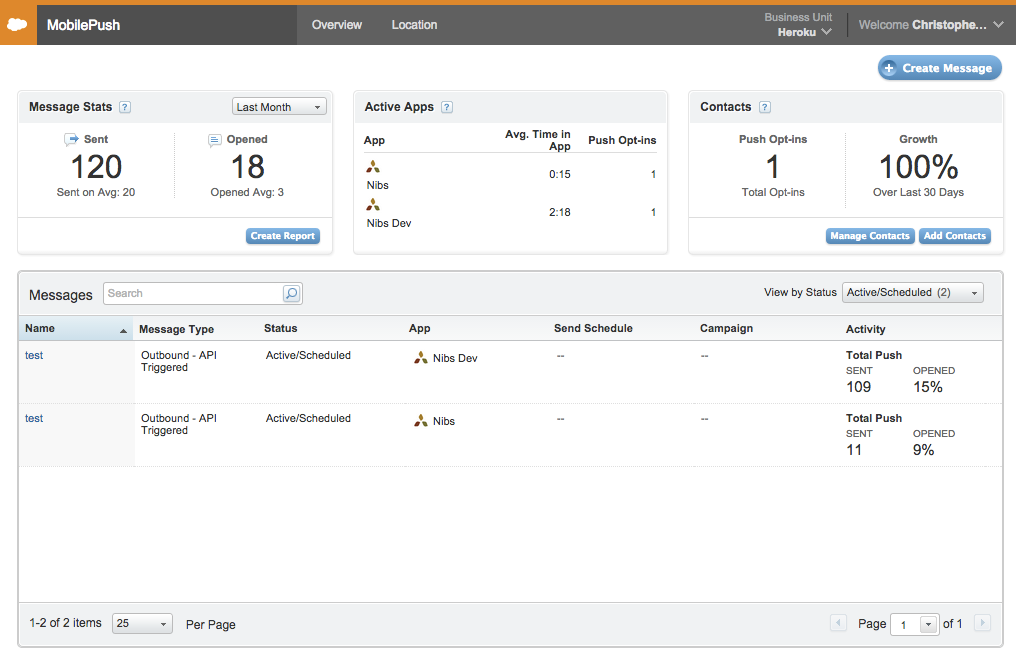
Task: Go to the previous page arrow
Action: (838, 623)
